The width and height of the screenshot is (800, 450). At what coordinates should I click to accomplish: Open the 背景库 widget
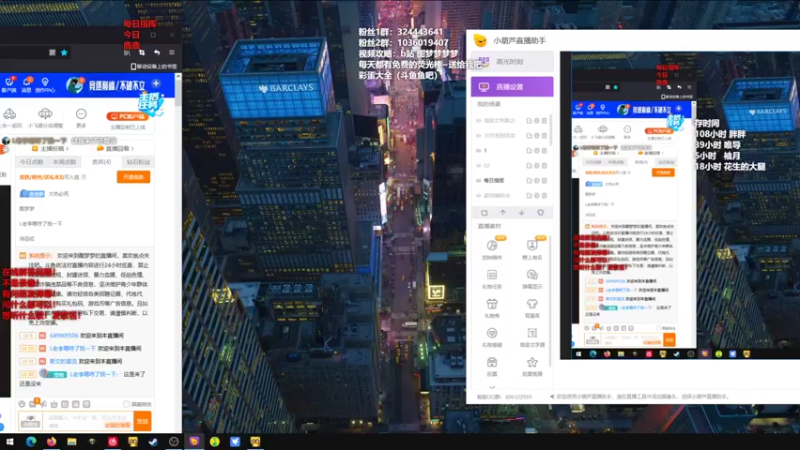[x=532, y=308]
